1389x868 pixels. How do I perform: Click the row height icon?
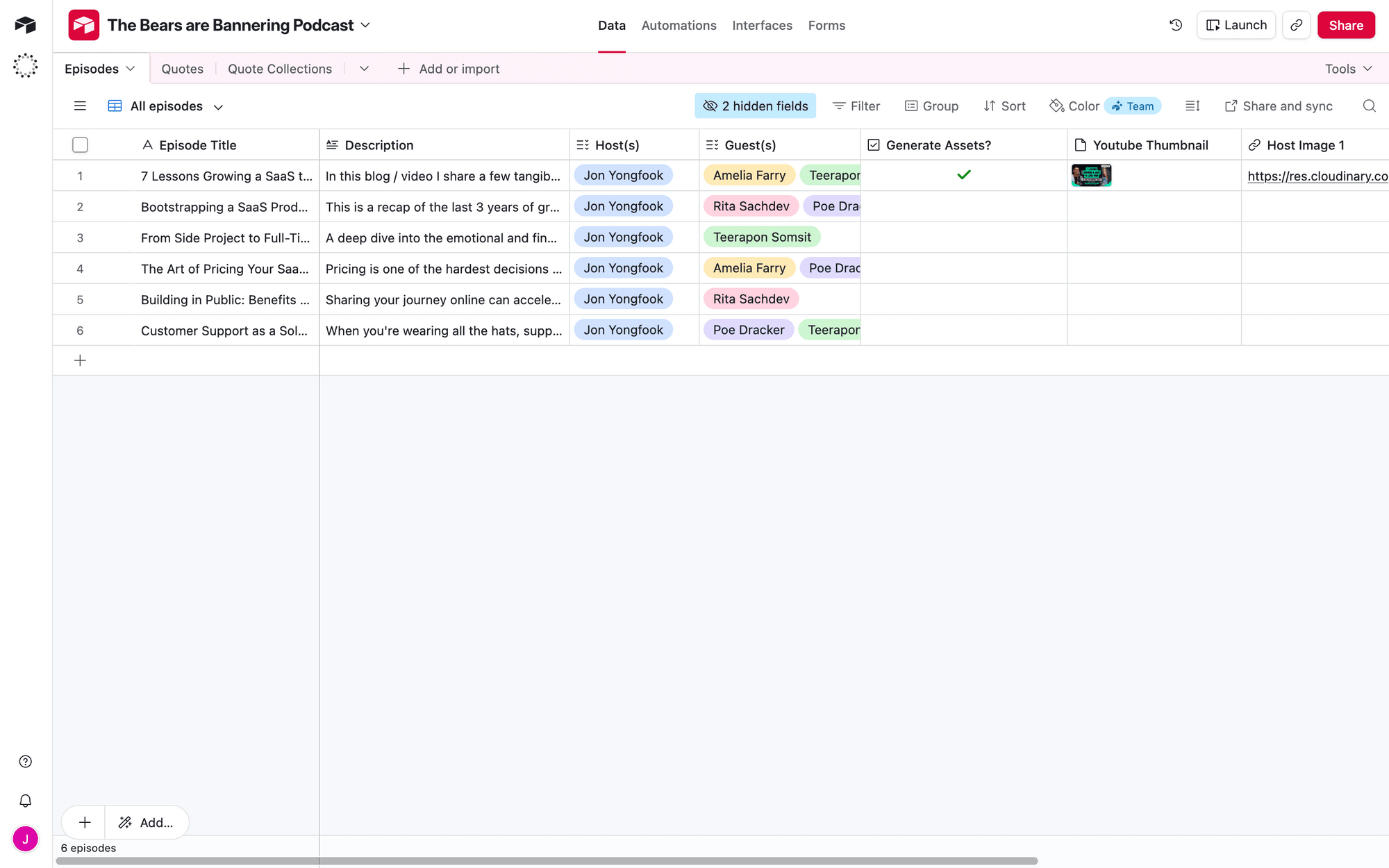(x=1192, y=106)
